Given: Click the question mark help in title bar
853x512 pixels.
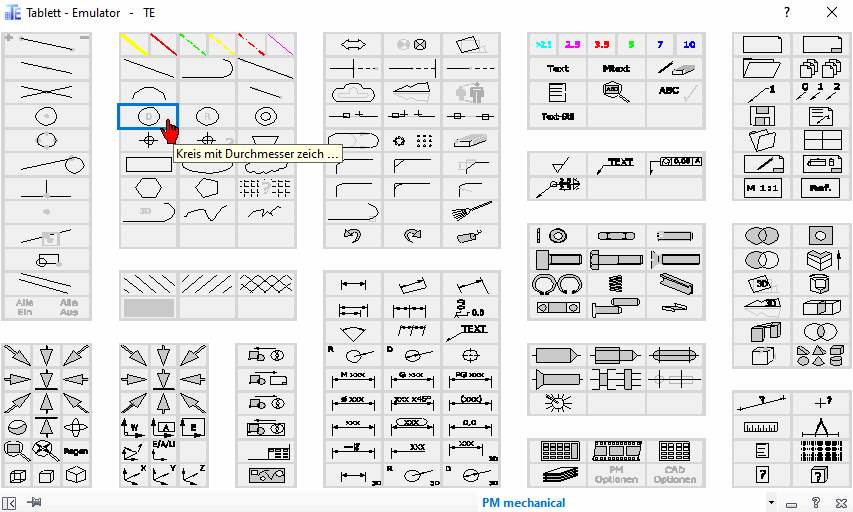Looking at the screenshot, I should tap(787, 12).
